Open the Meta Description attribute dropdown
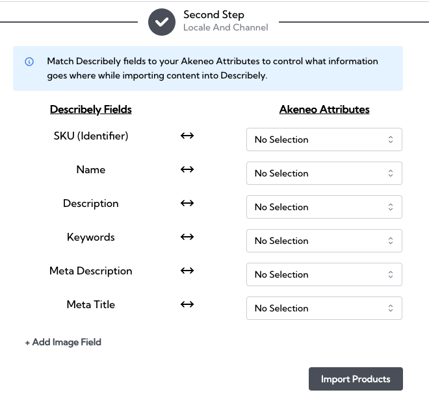Screen dimensions: 429x399 click(324, 274)
